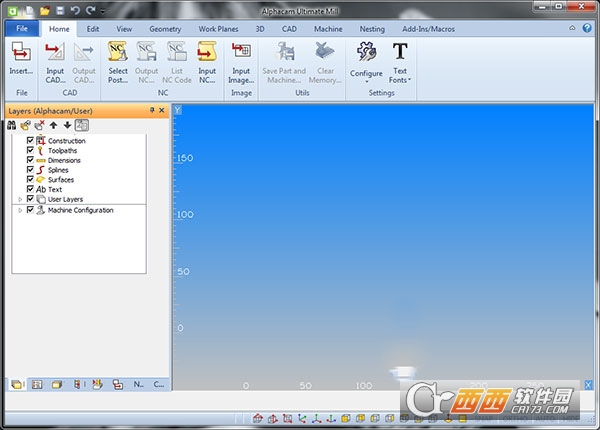Viewport: 600px width, 430px height.
Task: Select the Layers tab at panel bottom
Action: point(16,384)
